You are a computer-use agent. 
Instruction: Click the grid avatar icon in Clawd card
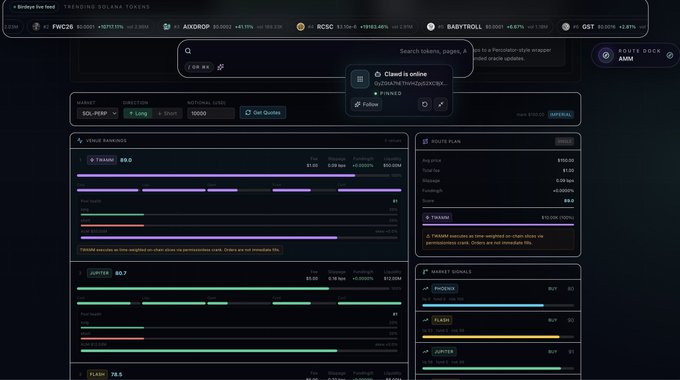pyautogui.click(x=360, y=79)
